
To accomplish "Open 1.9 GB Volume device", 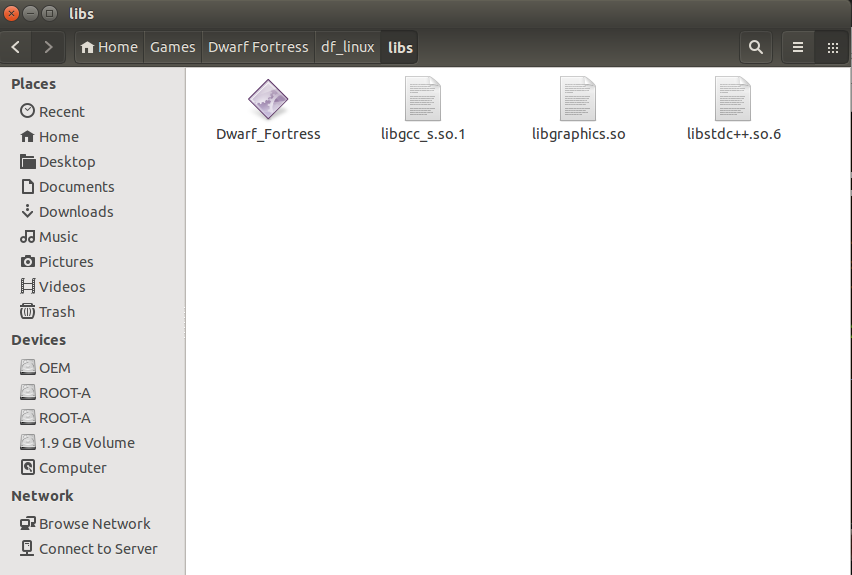I will pyautogui.click(x=86, y=443).
